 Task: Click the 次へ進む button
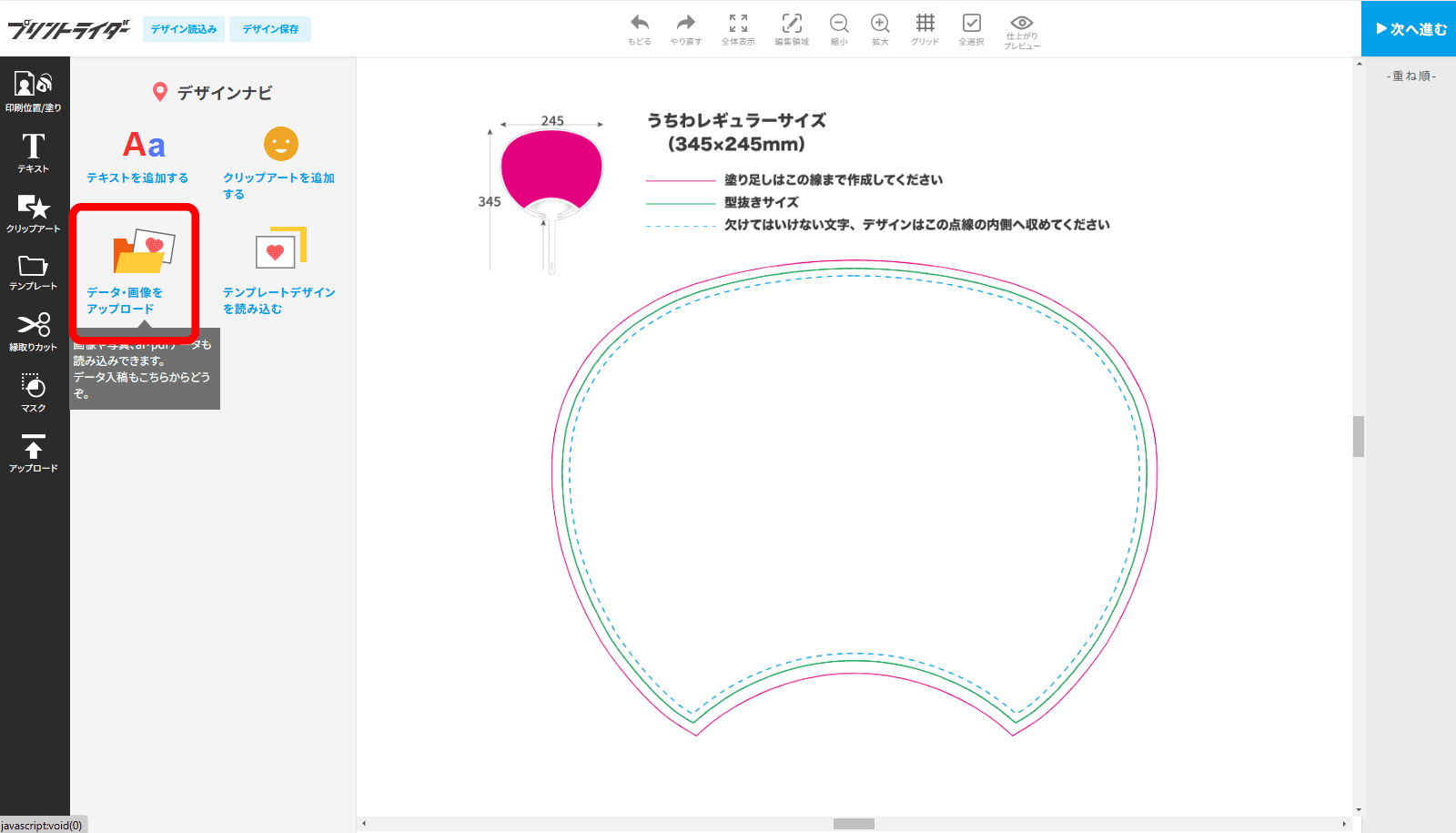point(1409,28)
